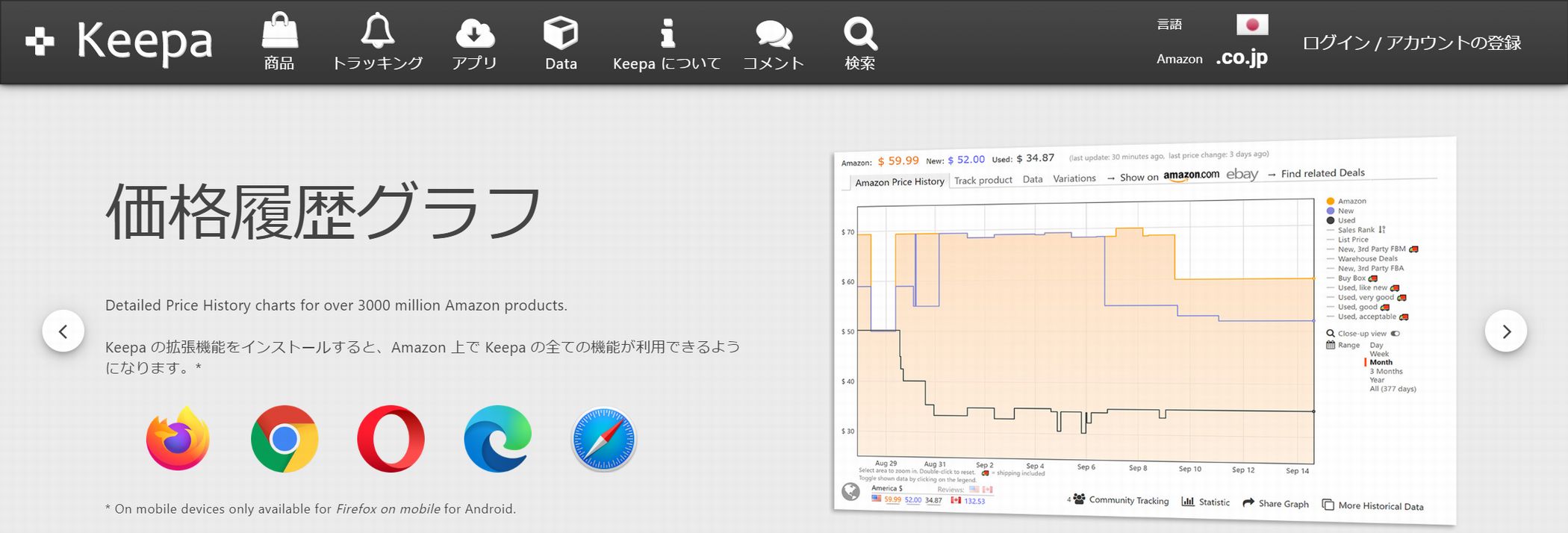
Task: Select the All (377 days) range
Action: coord(1393,389)
